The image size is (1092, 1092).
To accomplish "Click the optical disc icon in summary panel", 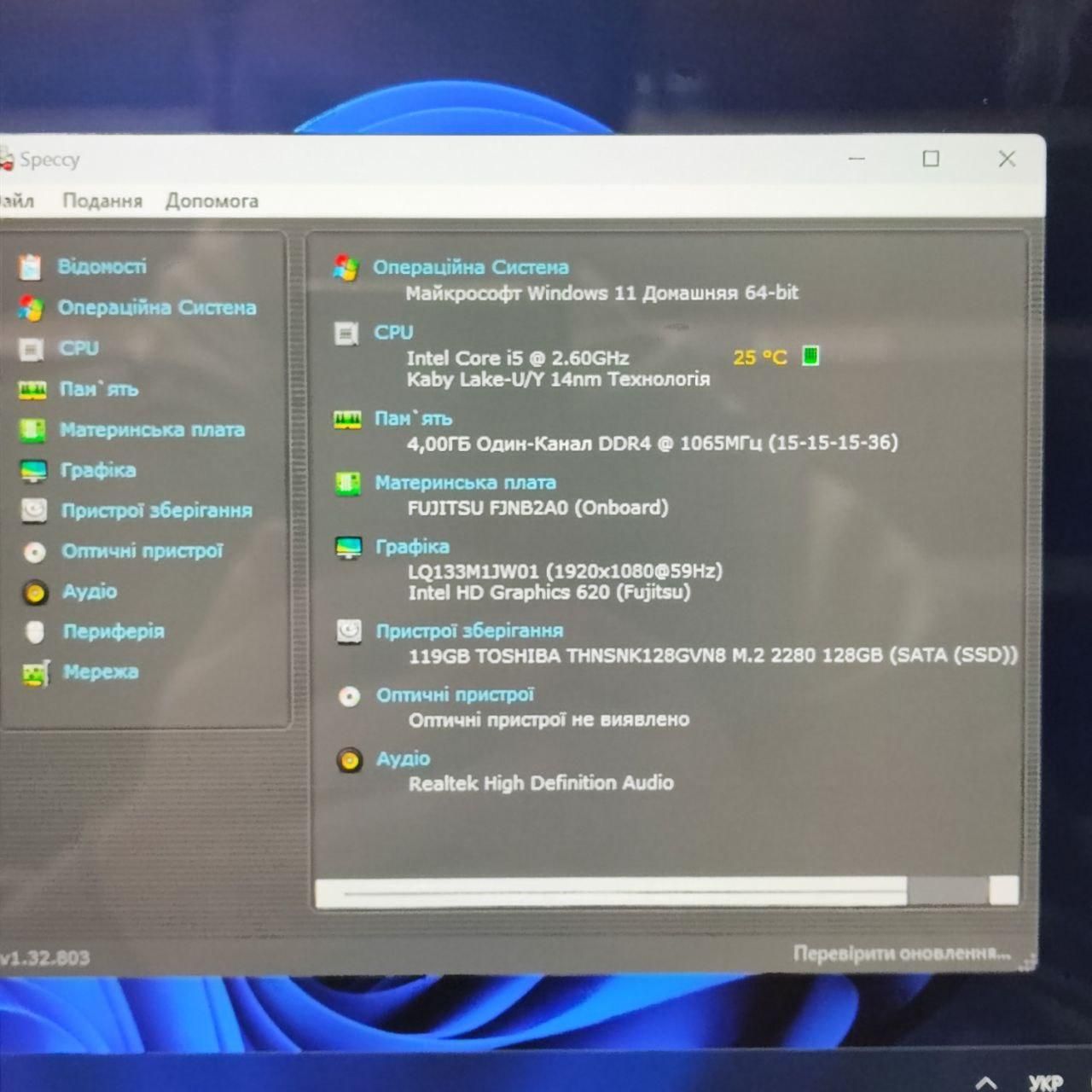I will pyautogui.click(x=349, y=696).
